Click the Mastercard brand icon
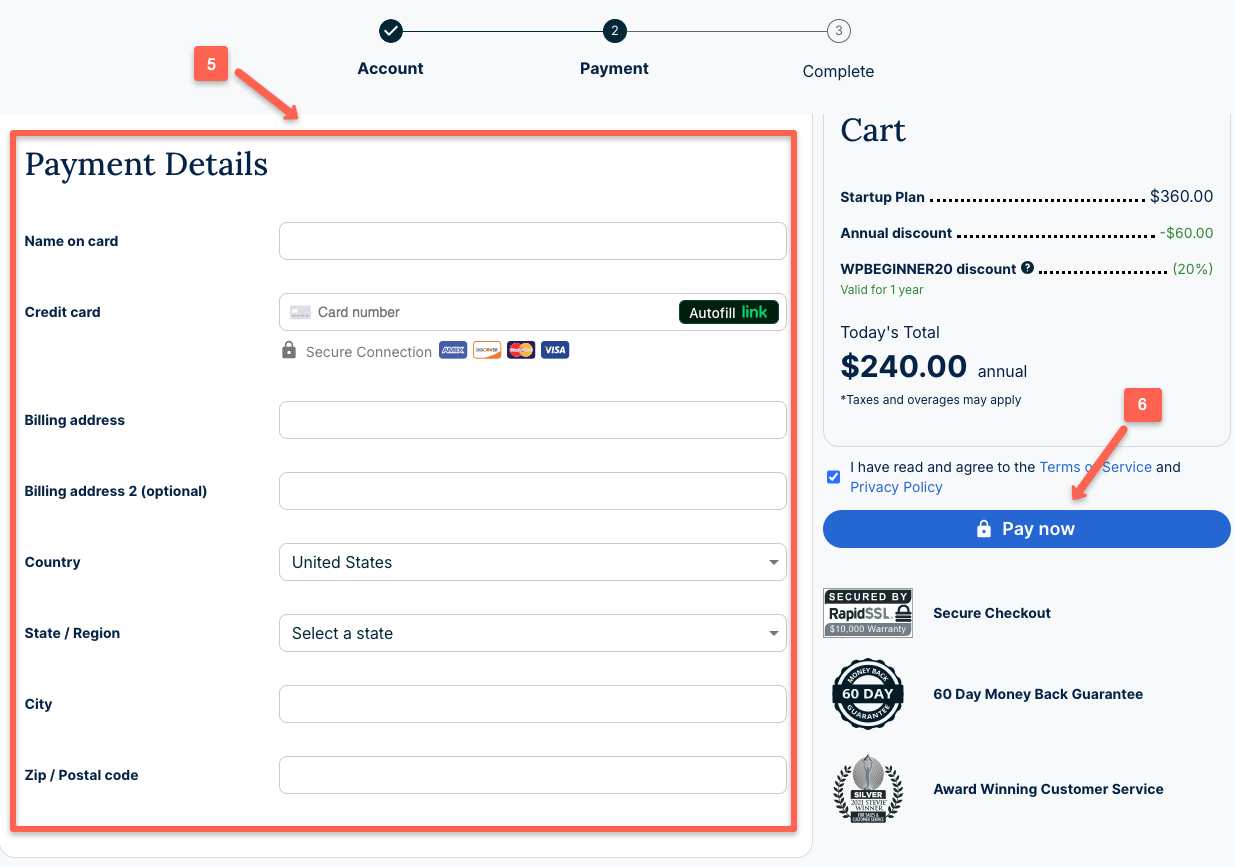Viewport: 1235px width, 867px height. 520,350
